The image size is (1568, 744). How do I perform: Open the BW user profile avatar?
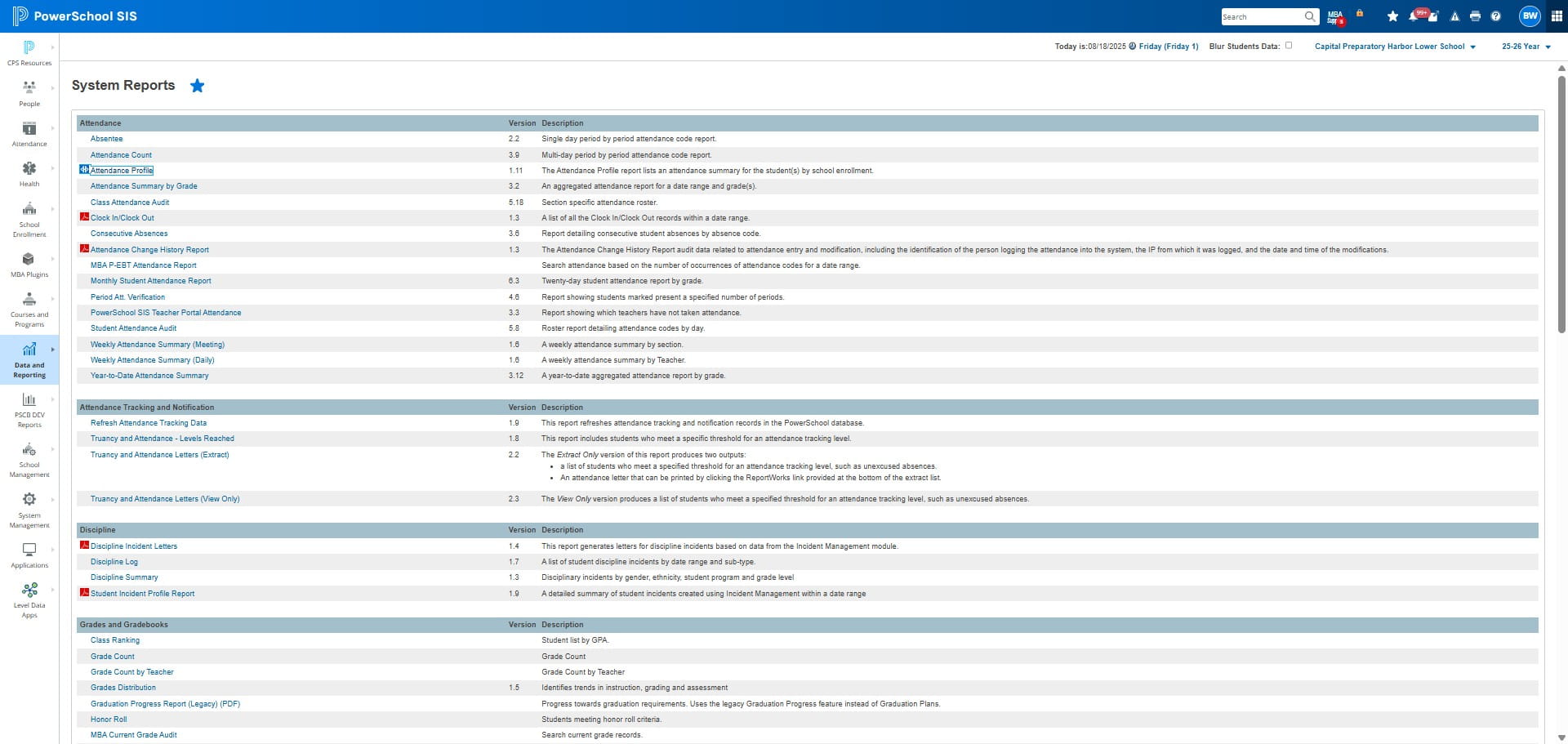point(1530,16)
